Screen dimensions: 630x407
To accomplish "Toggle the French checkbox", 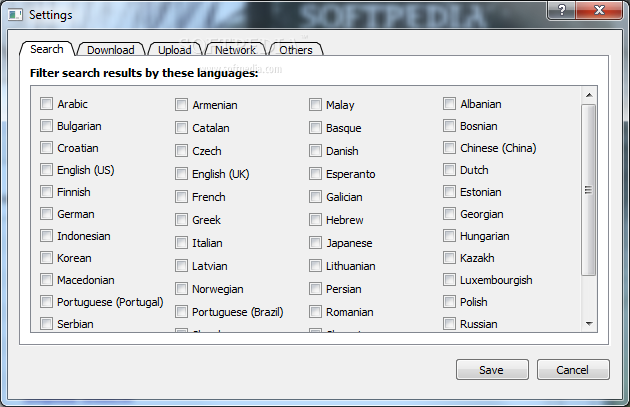I will [x=181, y=197].
